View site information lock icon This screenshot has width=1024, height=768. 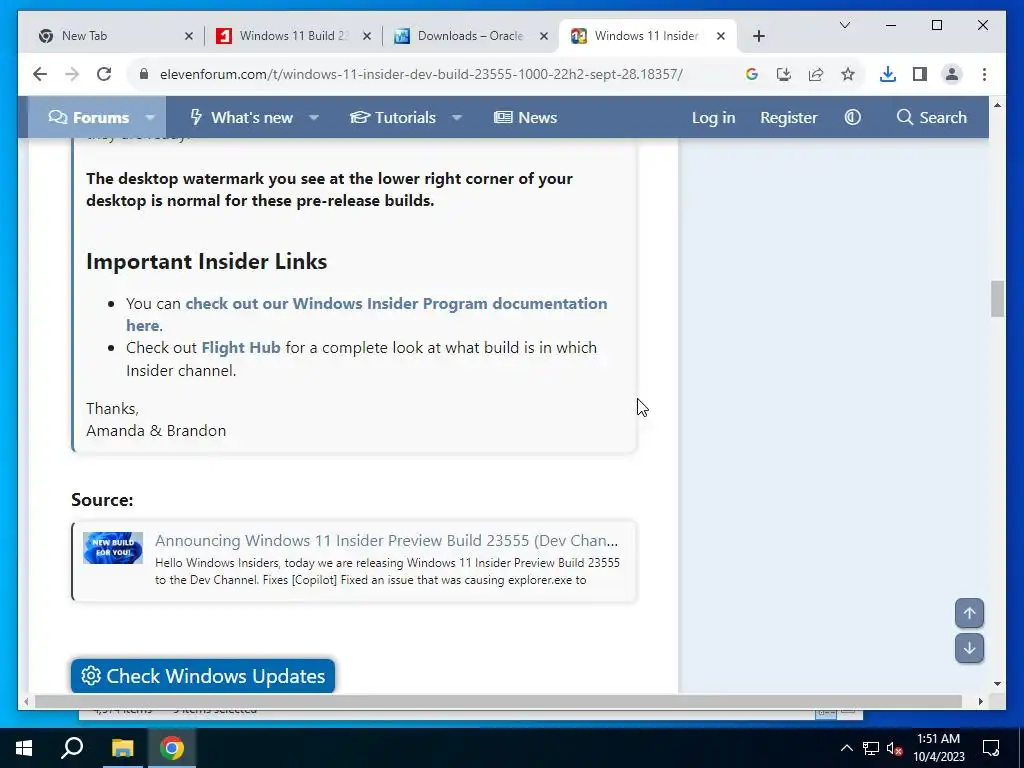pyautogui.click(x=144, y=74)
